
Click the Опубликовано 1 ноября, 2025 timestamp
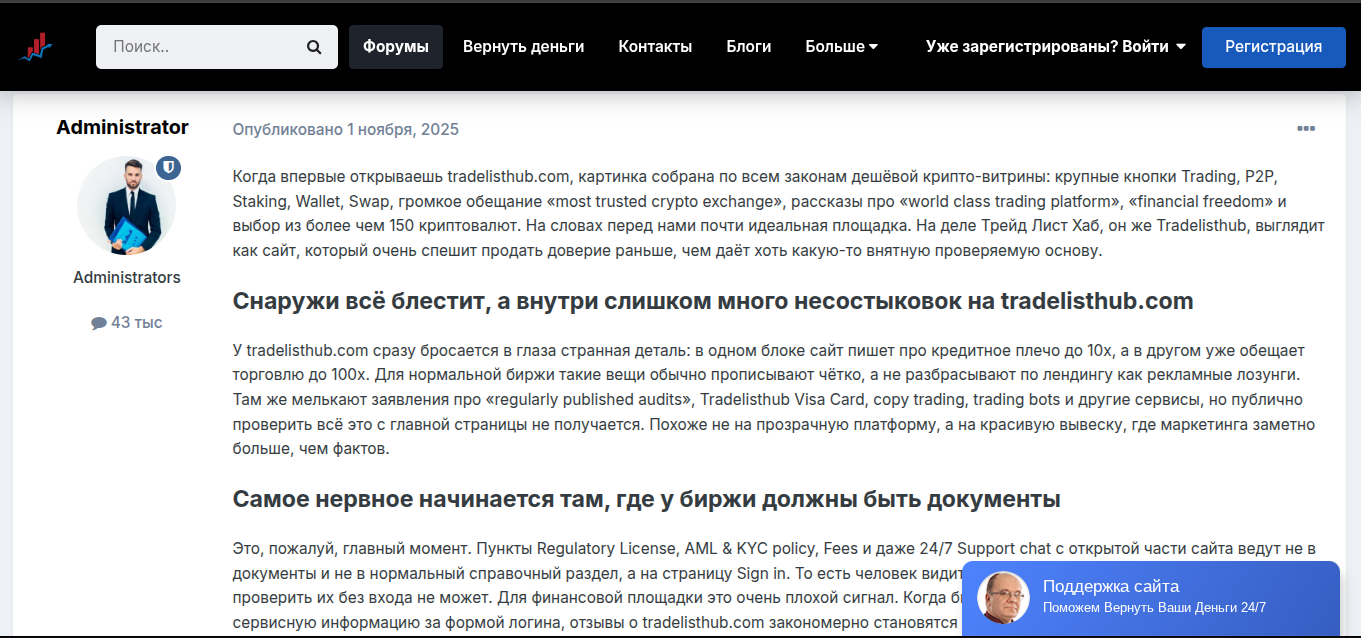pos(346,129)
